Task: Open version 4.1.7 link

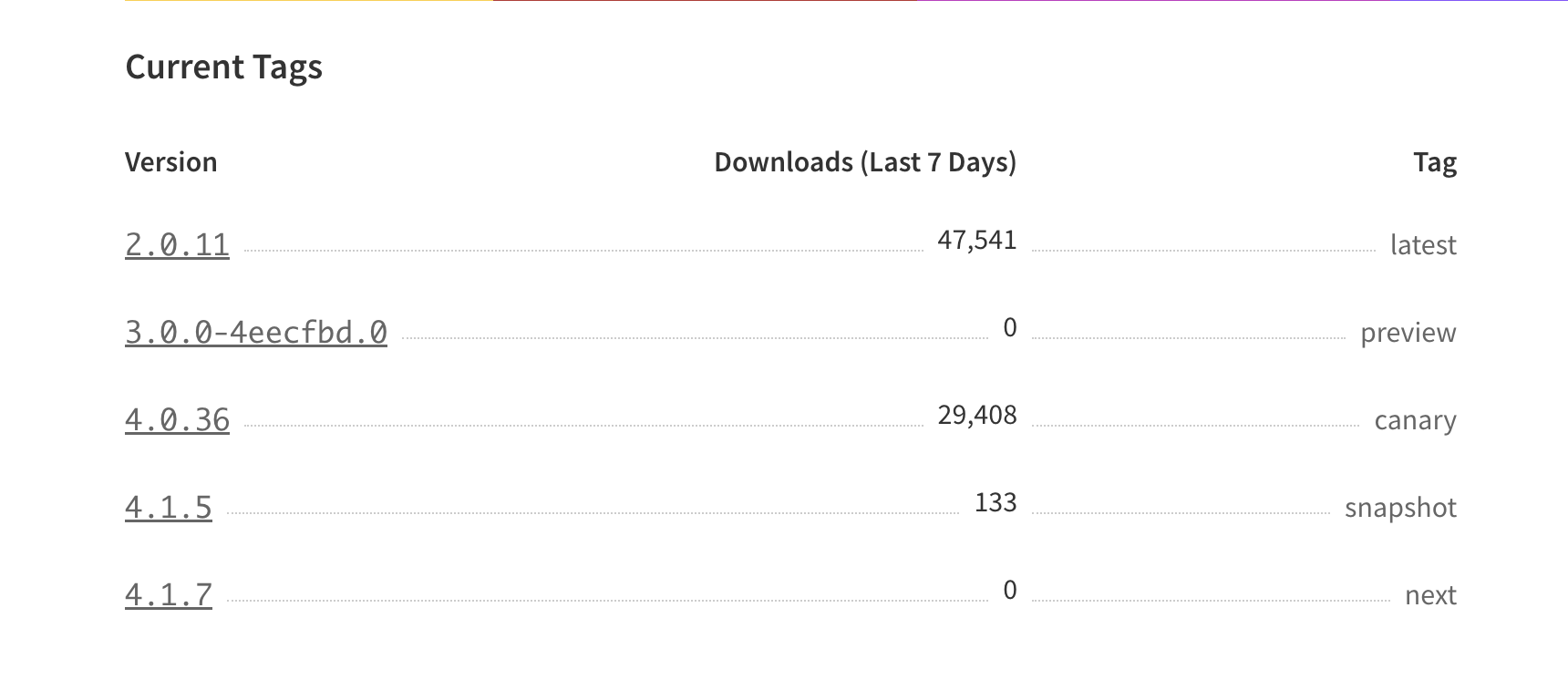Action: 169,594
